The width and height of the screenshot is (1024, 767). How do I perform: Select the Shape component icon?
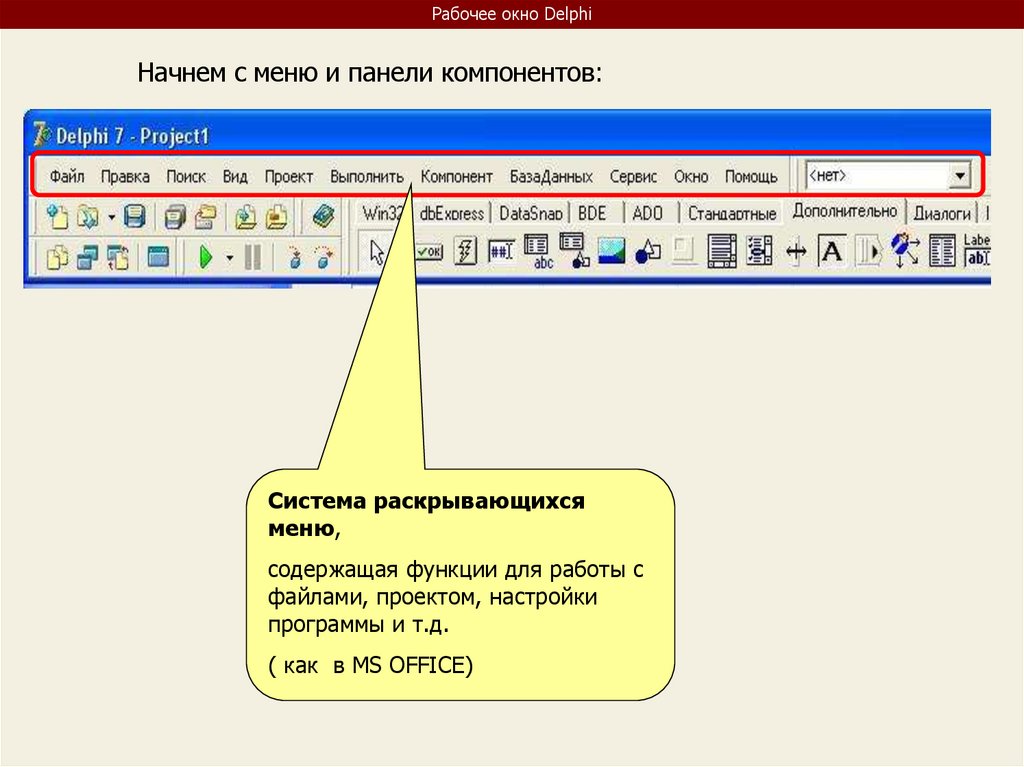click(648, 252)
